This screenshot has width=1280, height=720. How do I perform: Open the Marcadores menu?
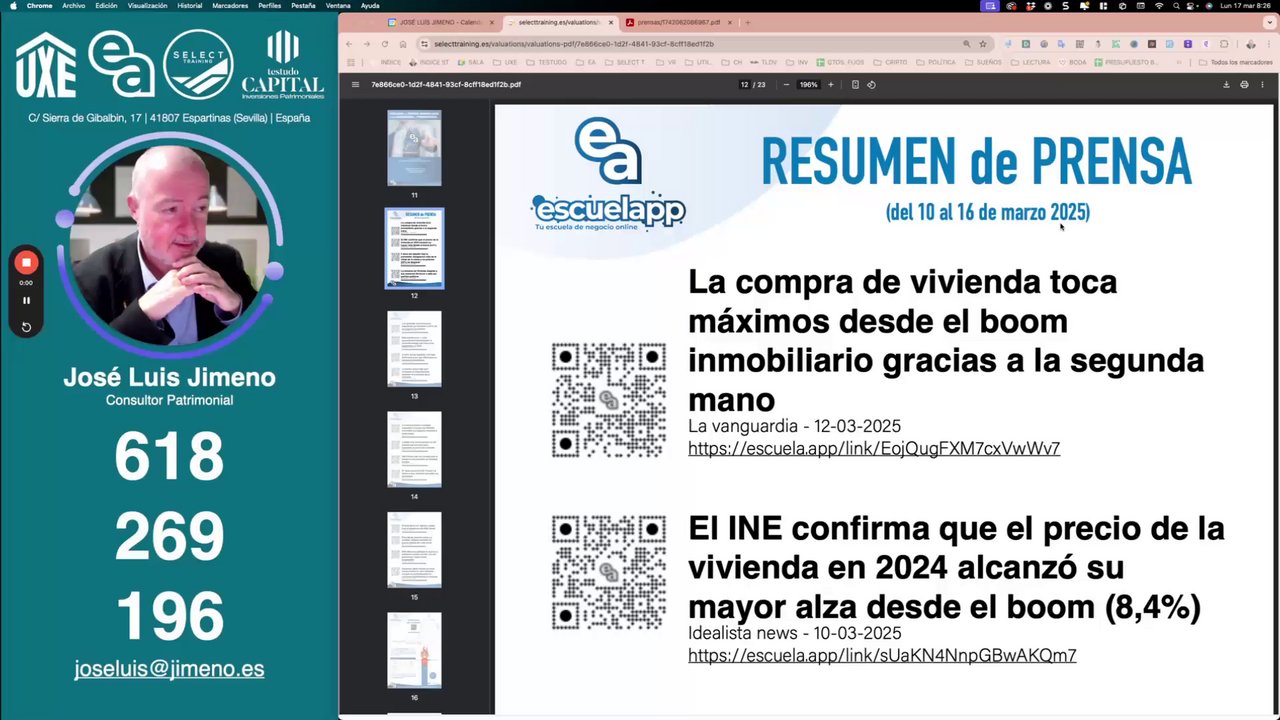[x=230, y=6]
